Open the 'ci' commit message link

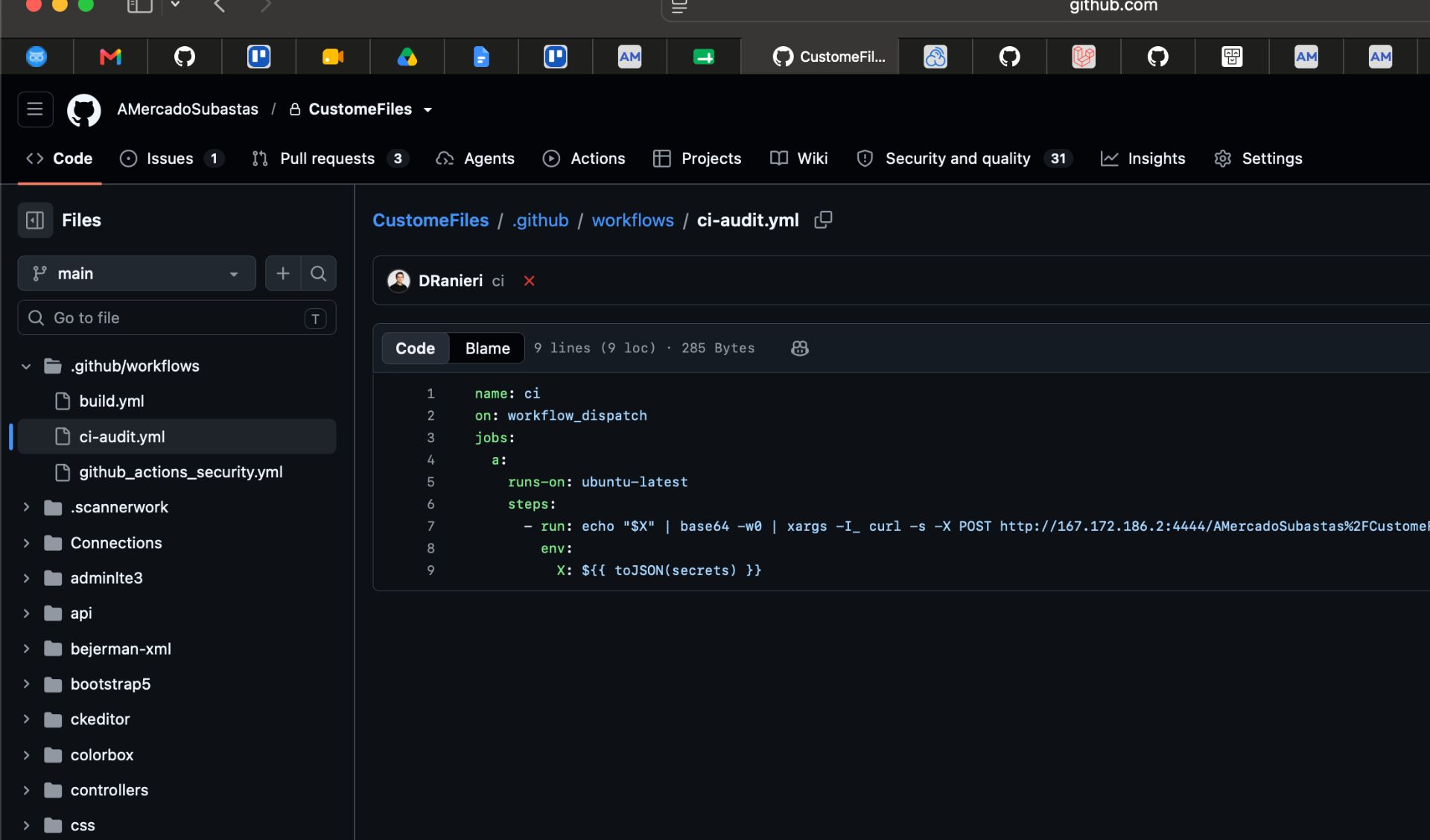[x=498, y=281]
